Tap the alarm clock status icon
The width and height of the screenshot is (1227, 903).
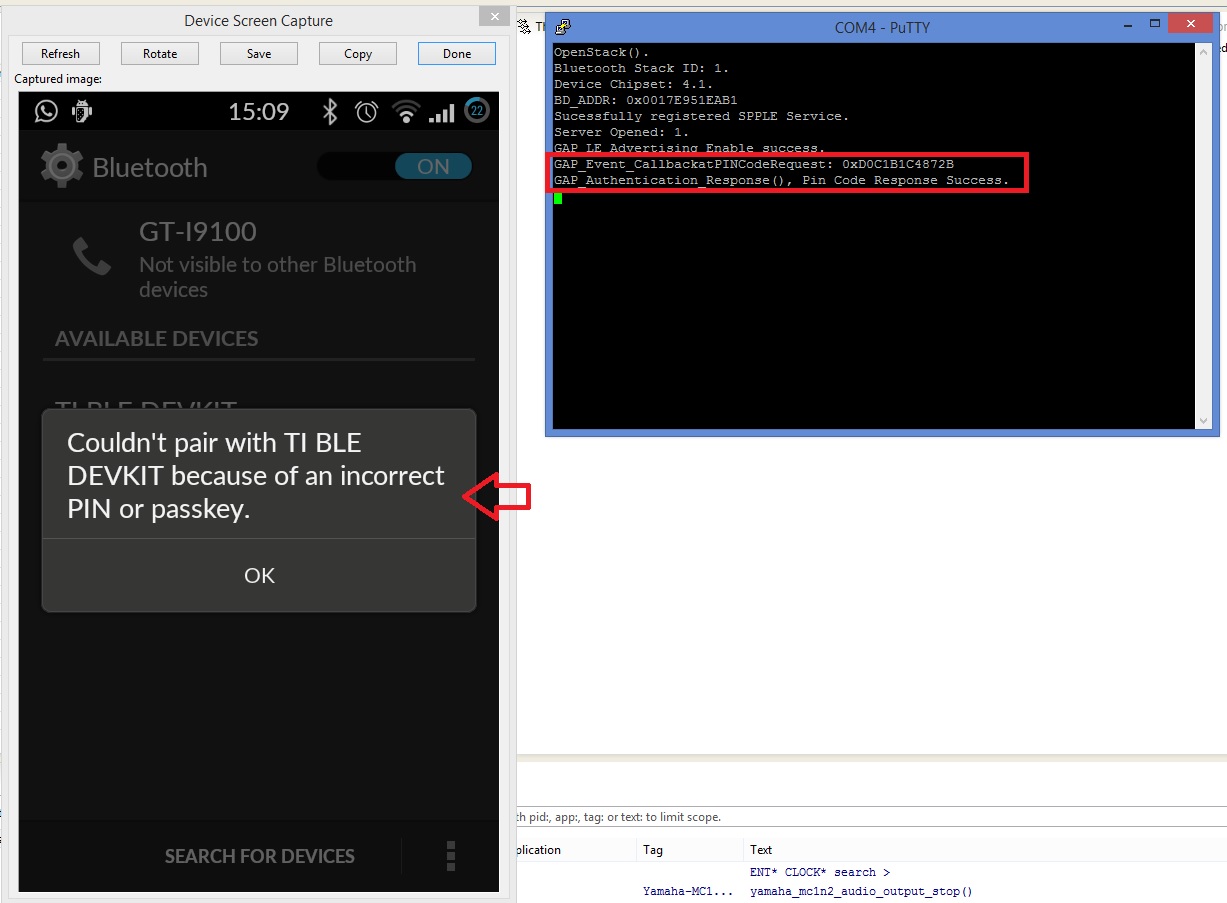pos(367,111)
